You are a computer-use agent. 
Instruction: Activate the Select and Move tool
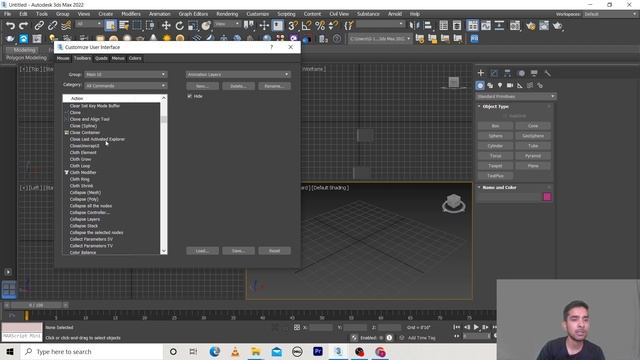pos(166,26)
